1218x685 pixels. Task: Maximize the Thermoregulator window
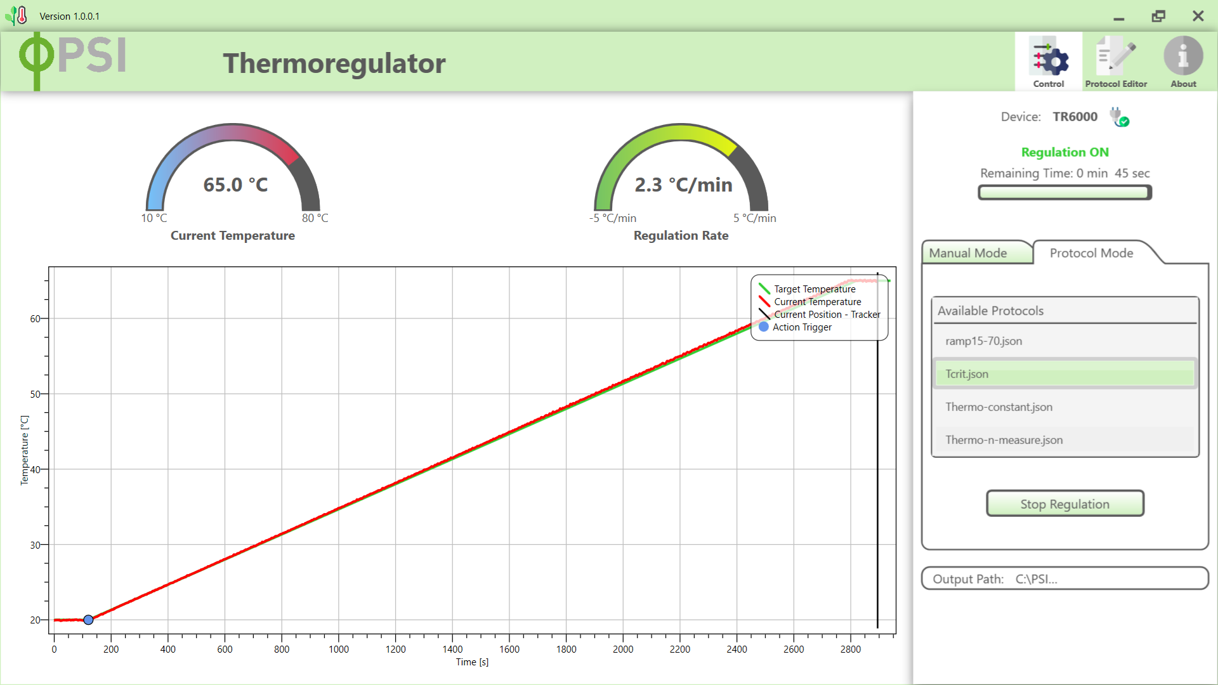click(1158, 16)
